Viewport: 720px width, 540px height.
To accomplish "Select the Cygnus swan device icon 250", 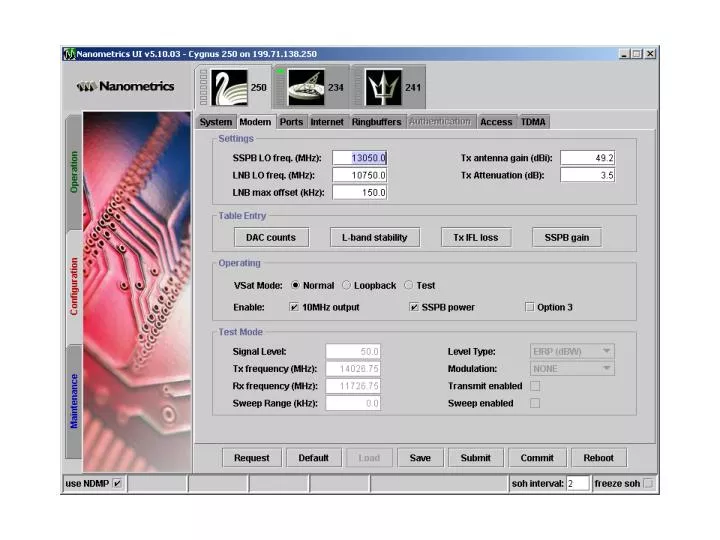I will click(x=229, y=88).
